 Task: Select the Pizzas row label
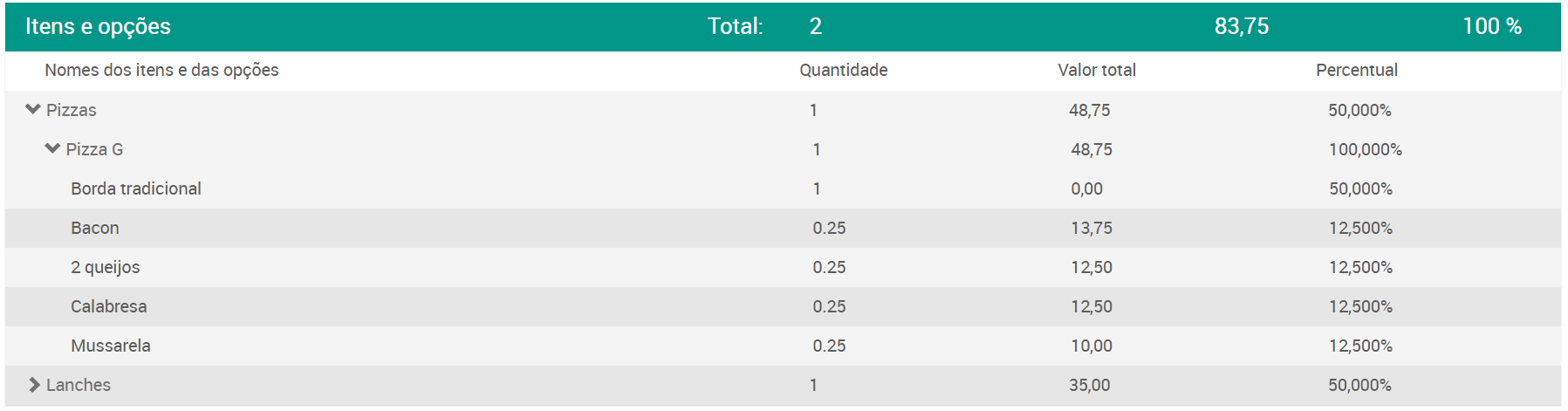coord(72,110)
